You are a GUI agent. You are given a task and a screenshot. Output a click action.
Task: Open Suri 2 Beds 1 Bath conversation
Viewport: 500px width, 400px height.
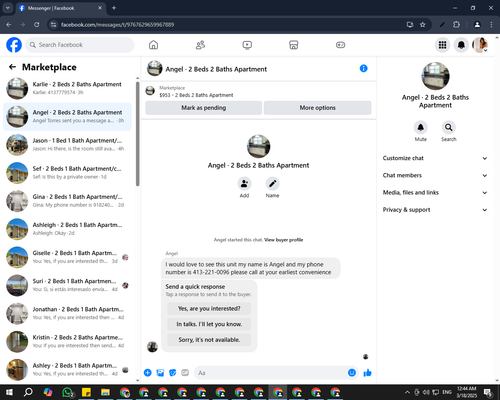(x=68, y=285)
